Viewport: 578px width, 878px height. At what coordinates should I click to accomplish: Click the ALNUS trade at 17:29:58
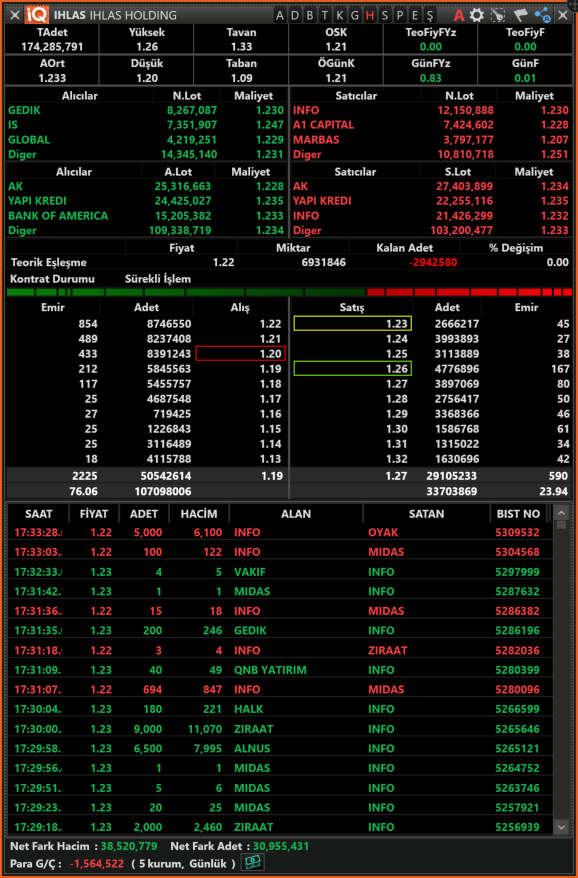[x=280, y=749]
